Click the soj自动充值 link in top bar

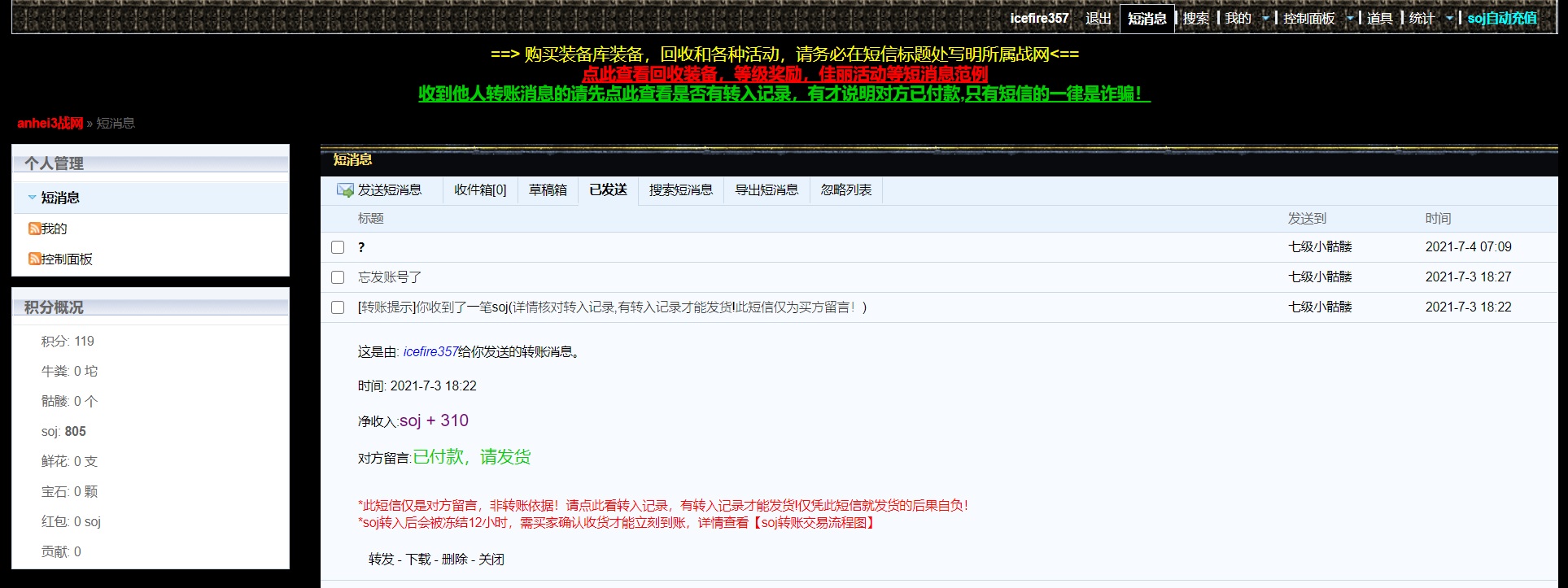pyautogui.click(x=1502, y=19)
